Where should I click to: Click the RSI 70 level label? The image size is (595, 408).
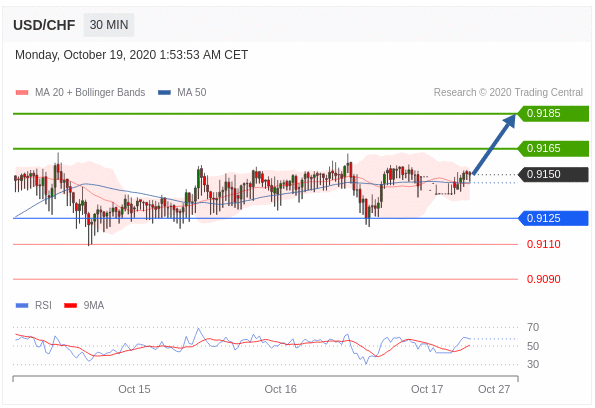(x=533, y=327)
